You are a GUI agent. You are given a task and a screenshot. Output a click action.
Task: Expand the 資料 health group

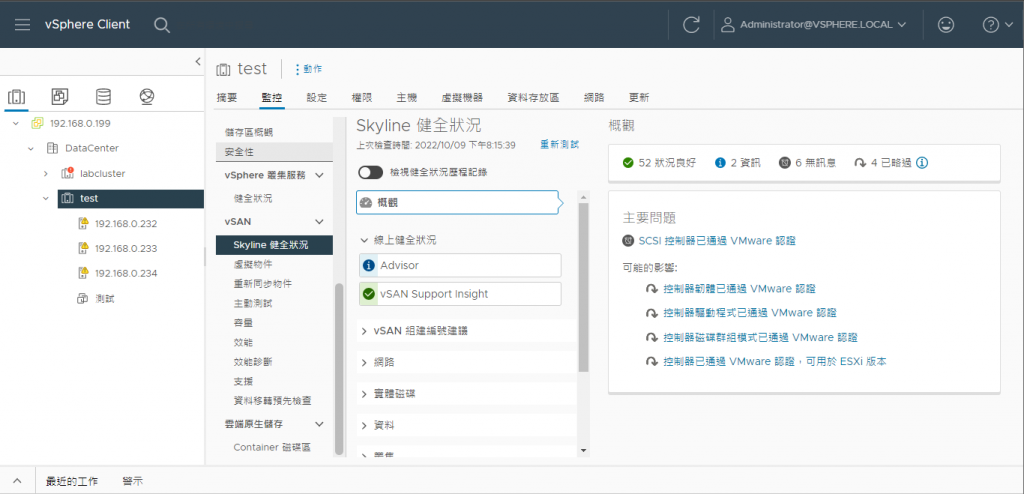[364, 425]
